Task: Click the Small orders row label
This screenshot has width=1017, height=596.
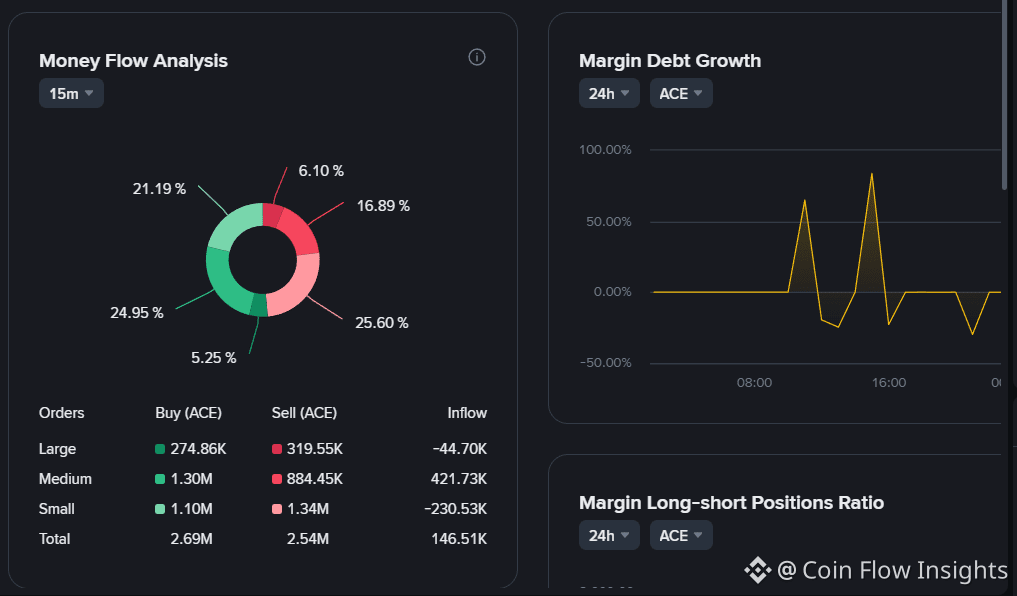Action: [x=56, y=509]
